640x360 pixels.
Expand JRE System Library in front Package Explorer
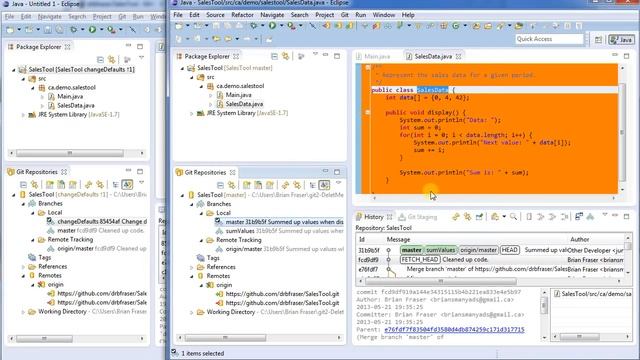[191, 113]
